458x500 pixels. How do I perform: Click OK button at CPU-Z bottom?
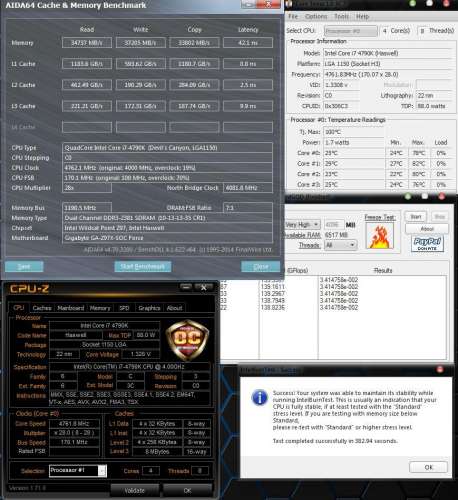coord(187,490)
